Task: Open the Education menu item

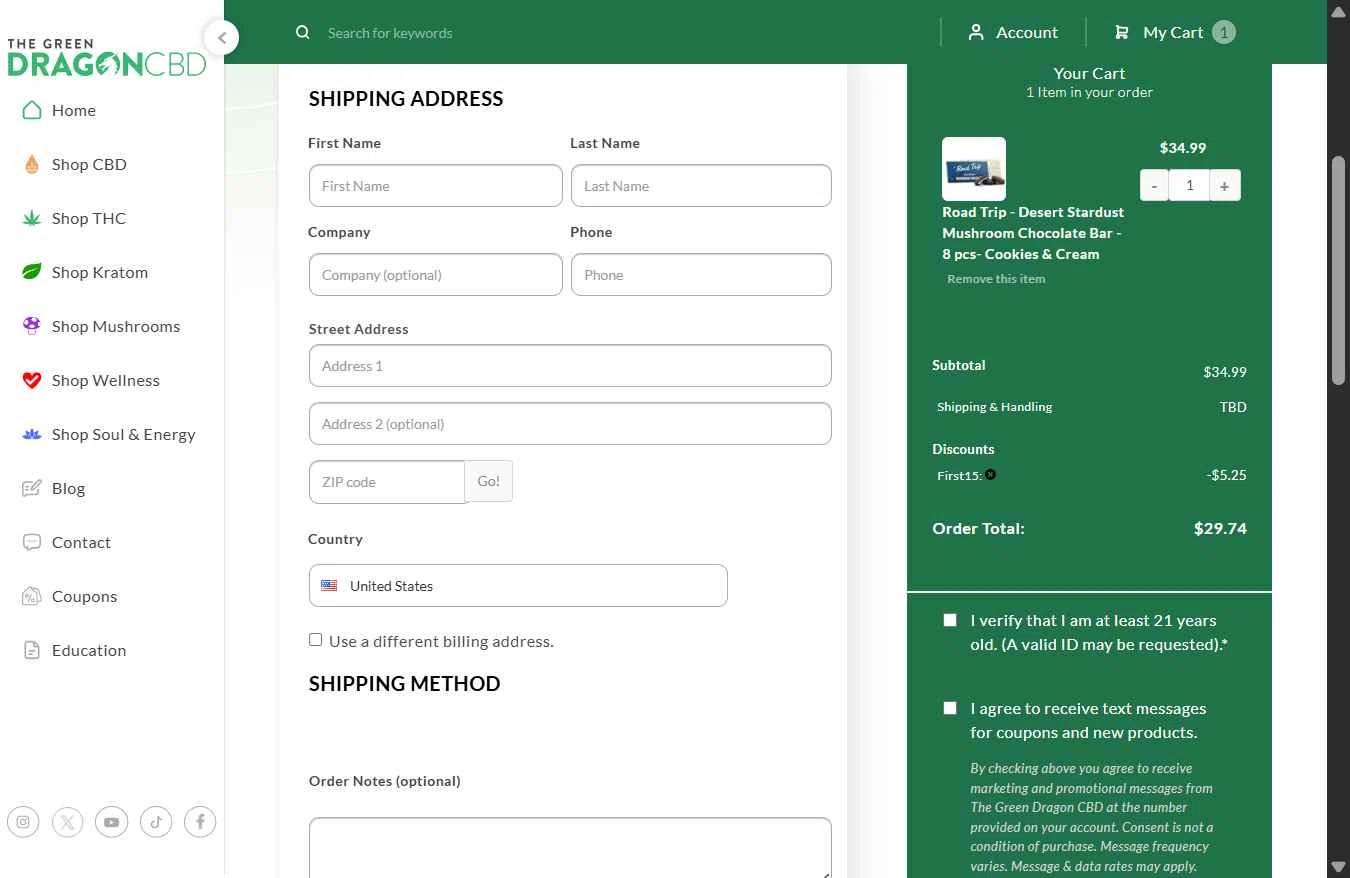Action: pyautogui.click(x=89, y=650)
